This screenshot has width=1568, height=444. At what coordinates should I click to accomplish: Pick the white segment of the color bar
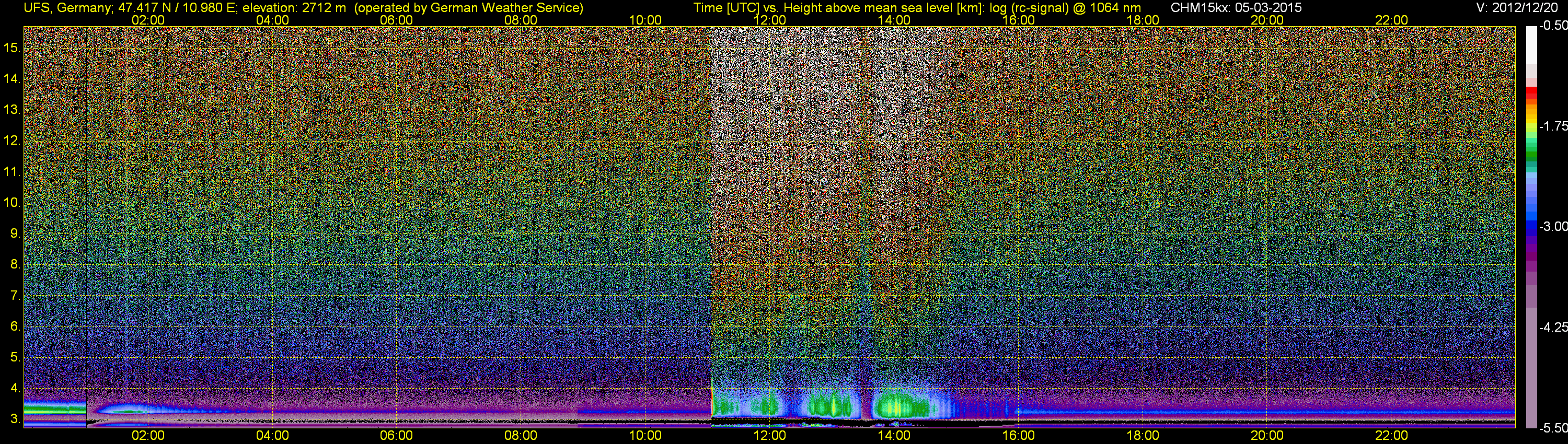tap(1531, 44)
